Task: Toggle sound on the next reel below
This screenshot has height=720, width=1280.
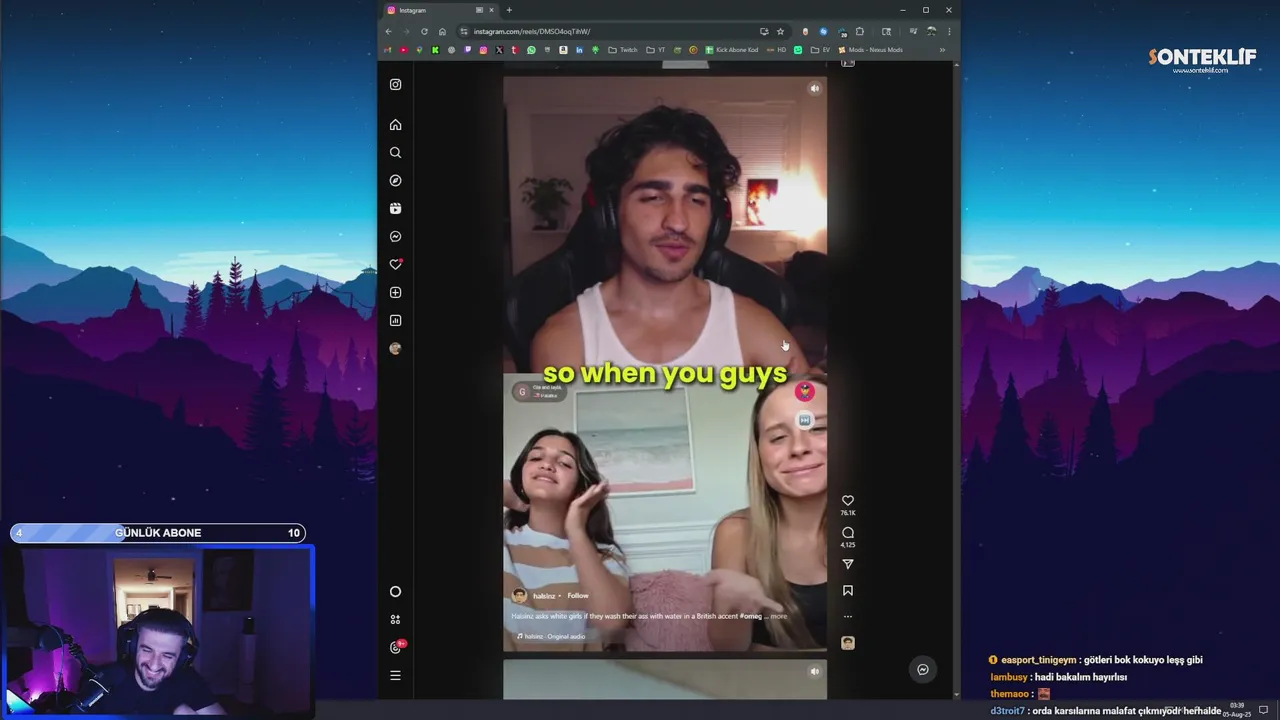Action: (x=814, y=671)
